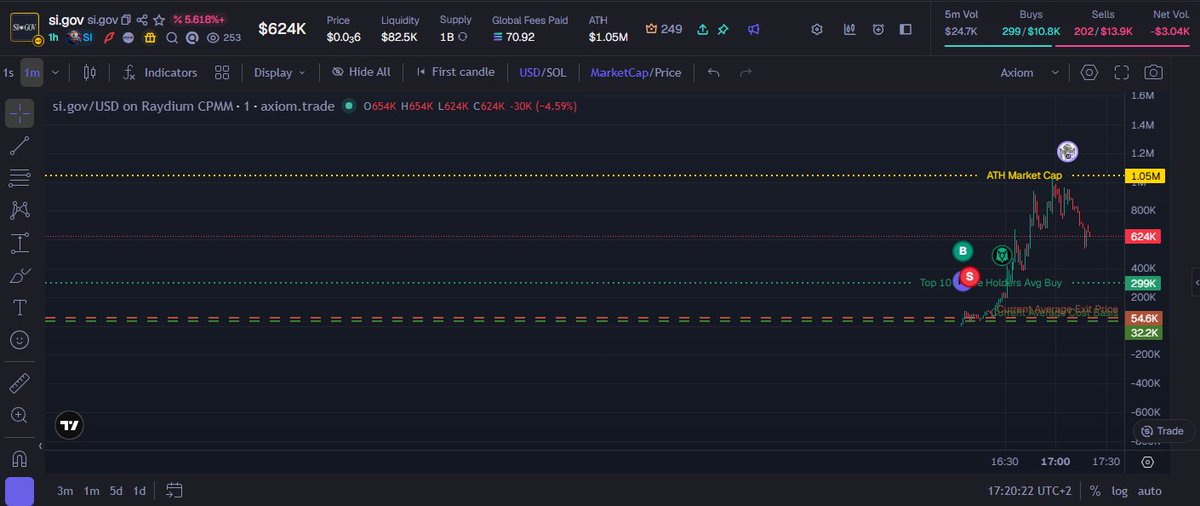Image resolution: width=1200 pixels, height=506 pixels.
Task: Click the green upload/export icon
Action: pyautogui.click(x=703, y=29)
